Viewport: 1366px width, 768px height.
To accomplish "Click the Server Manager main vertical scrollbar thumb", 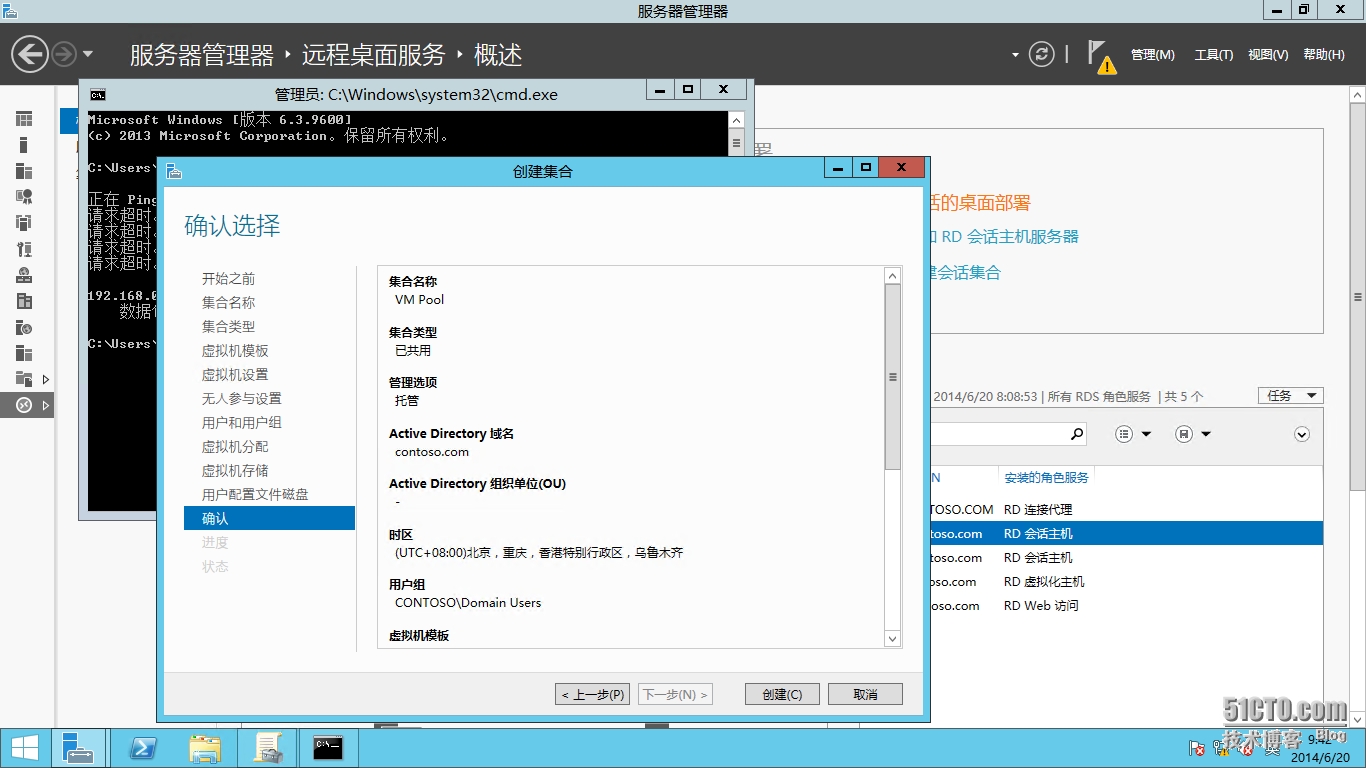I will click(x=1357, y=297).
